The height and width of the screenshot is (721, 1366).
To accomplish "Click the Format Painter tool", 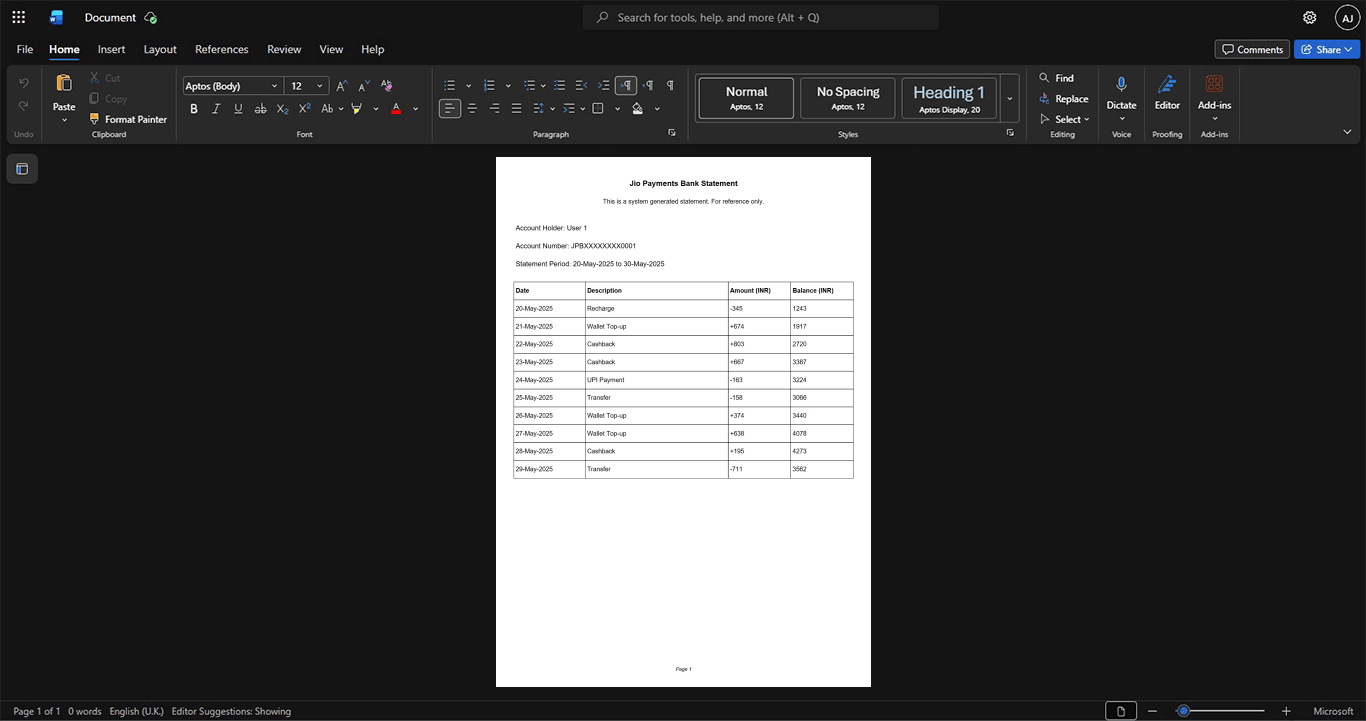I will tap(128, 119).
